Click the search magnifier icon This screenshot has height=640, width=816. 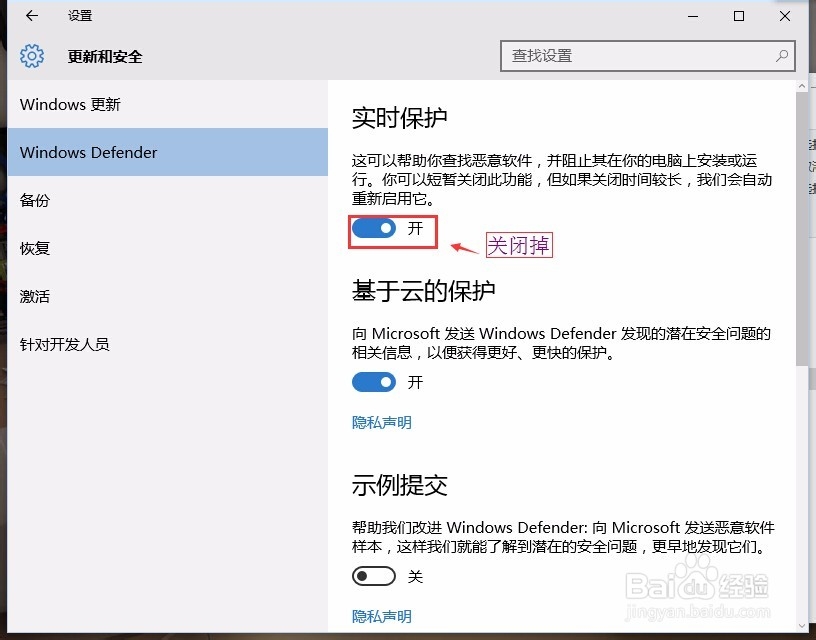click(782, 56)
